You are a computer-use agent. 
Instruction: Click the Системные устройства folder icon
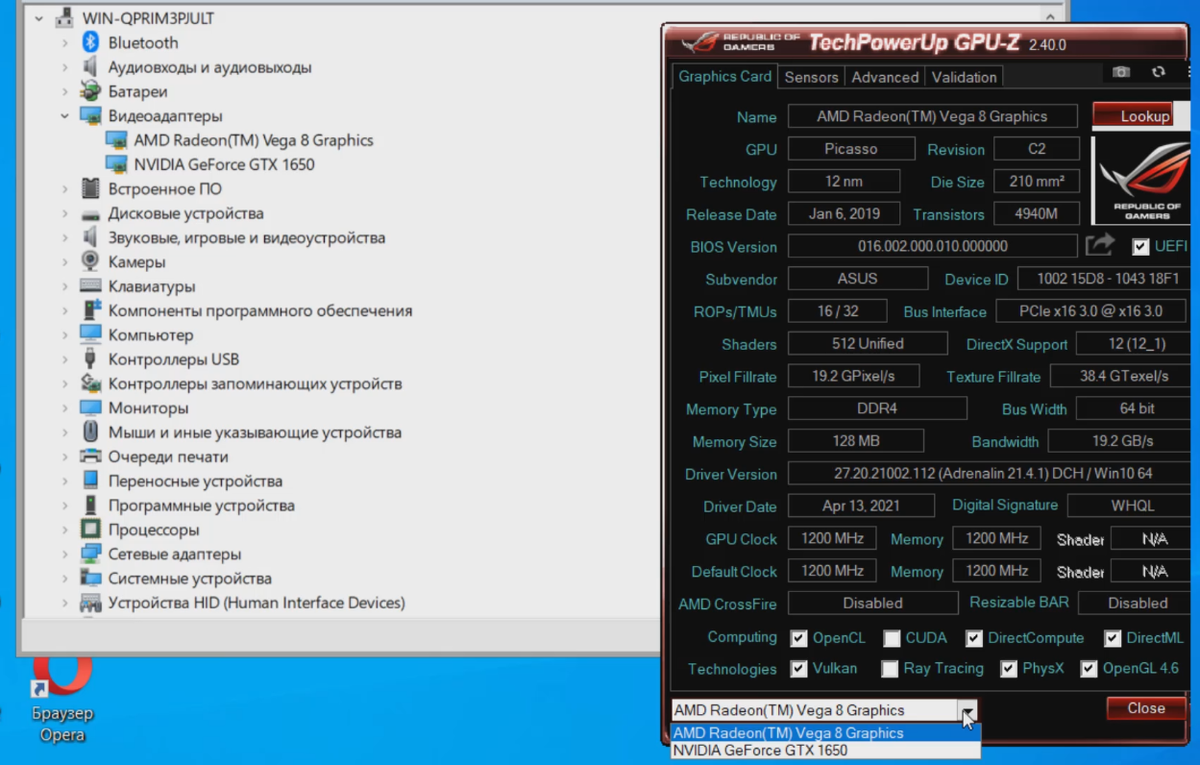[91, 578]
